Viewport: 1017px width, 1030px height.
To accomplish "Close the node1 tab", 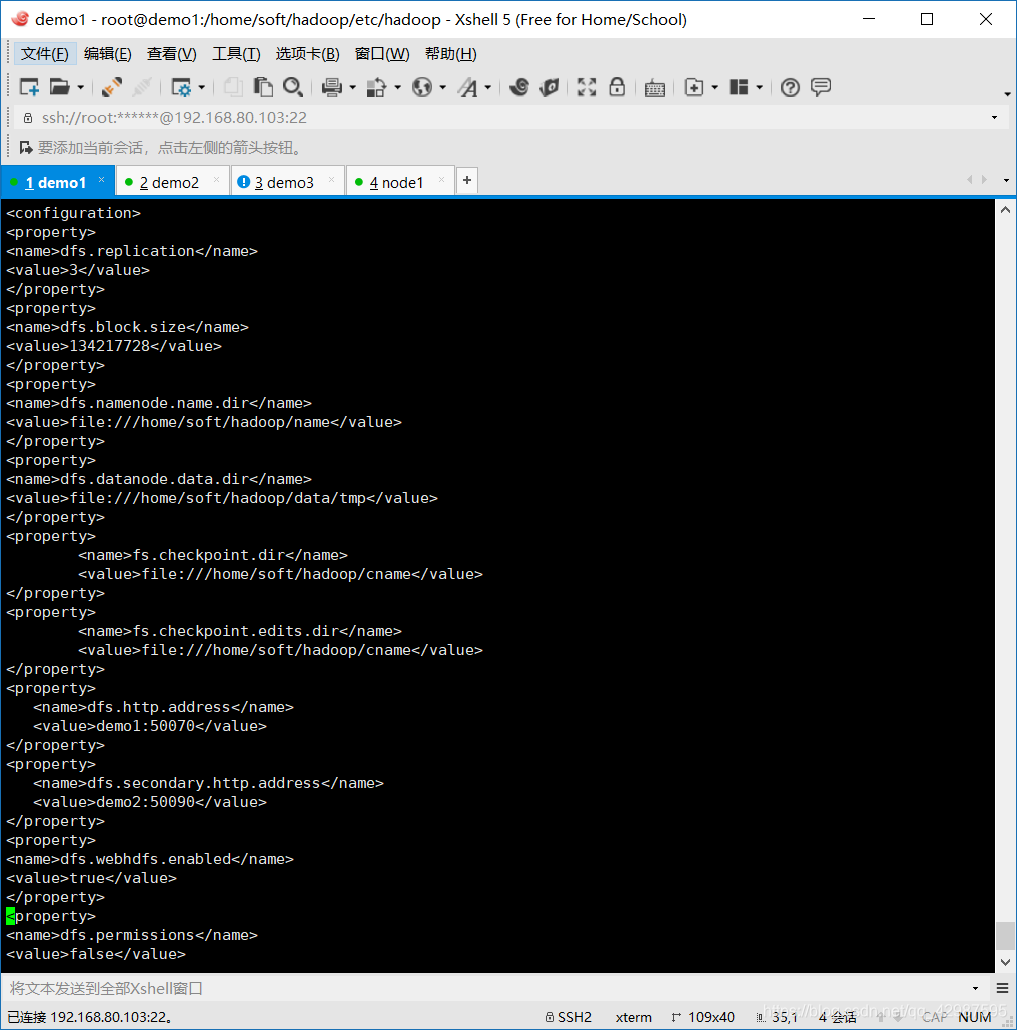I will 441,180.
